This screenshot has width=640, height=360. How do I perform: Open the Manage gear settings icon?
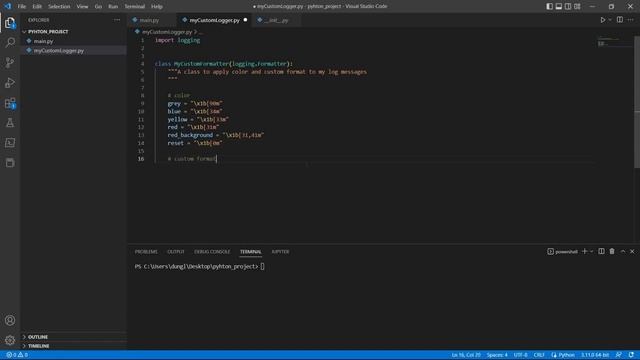(x=10, y=340)
